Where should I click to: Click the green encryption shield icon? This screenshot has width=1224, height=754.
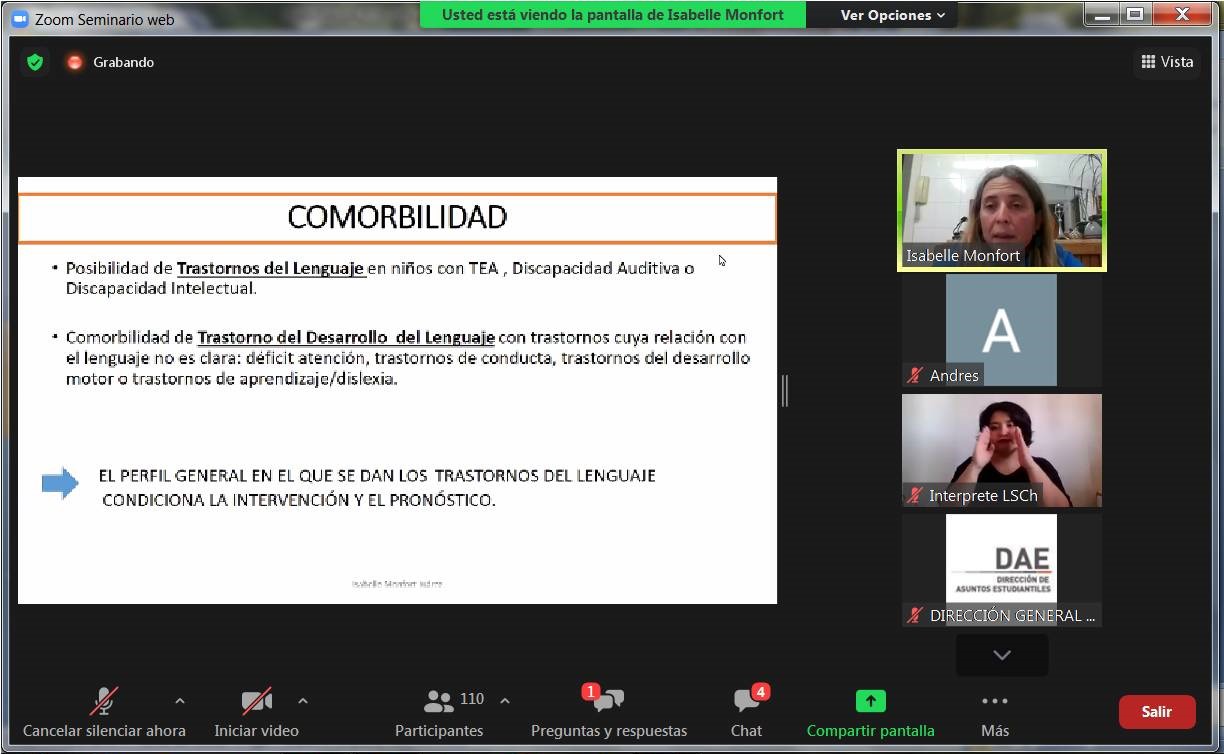pos(35,62)
